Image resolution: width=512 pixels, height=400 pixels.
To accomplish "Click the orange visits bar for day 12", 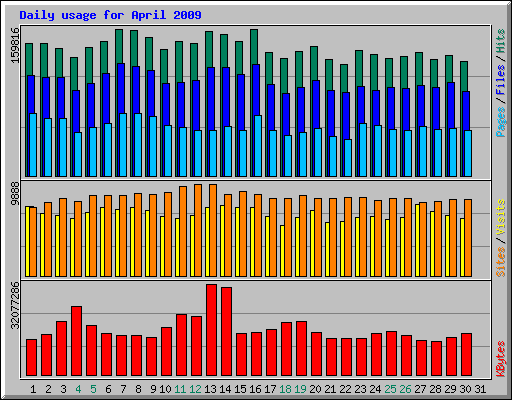I will pyautogui.click(x=198, y=230).
